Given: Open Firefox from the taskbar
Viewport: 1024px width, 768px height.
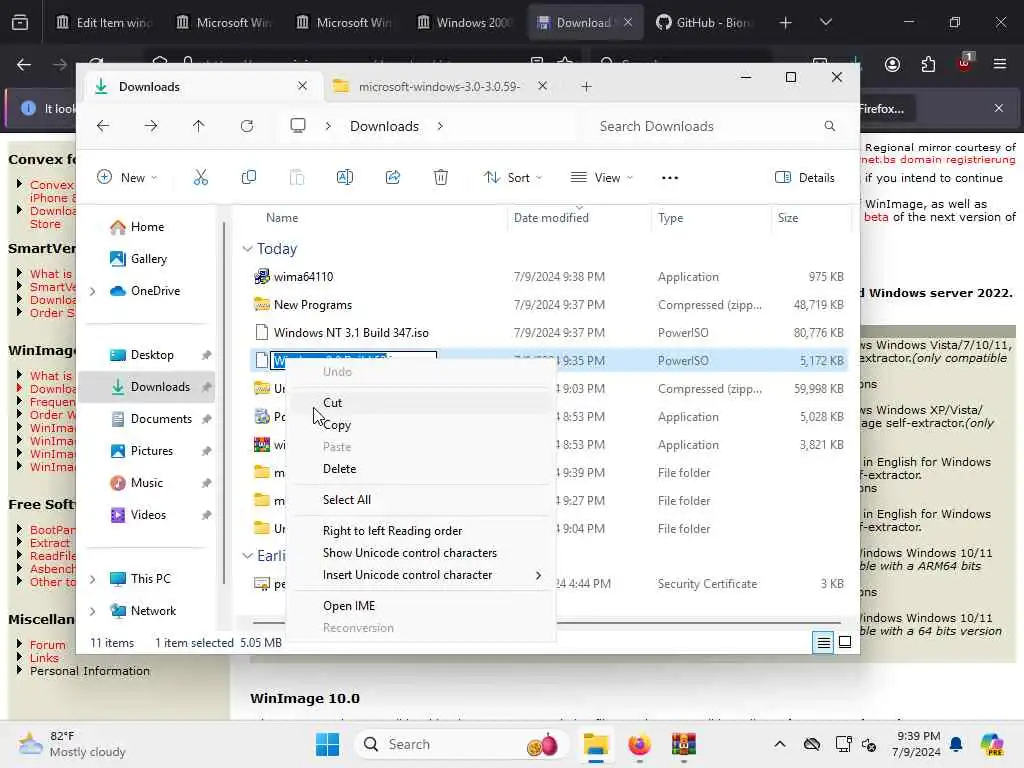Looking at the screenshot, I should tap(639, 744).
